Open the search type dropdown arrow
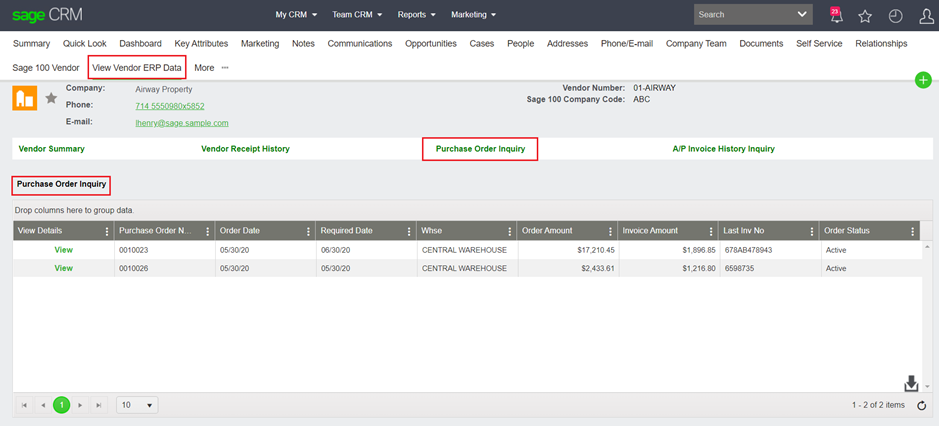This screenshot has height=426, width=939. (802, 14)
